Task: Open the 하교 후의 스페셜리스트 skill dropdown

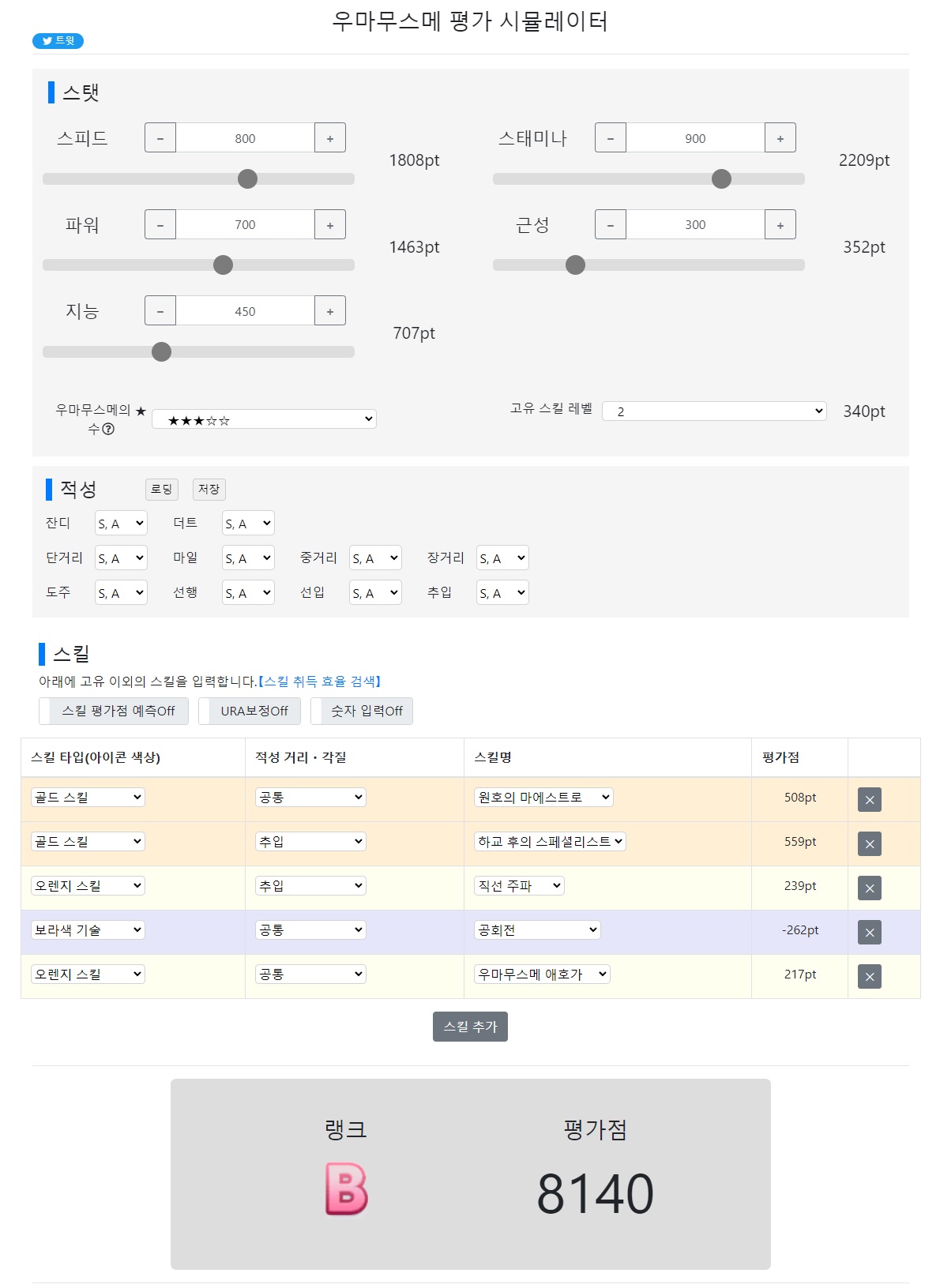Action: pyautogui.click(x=550, y=841)
